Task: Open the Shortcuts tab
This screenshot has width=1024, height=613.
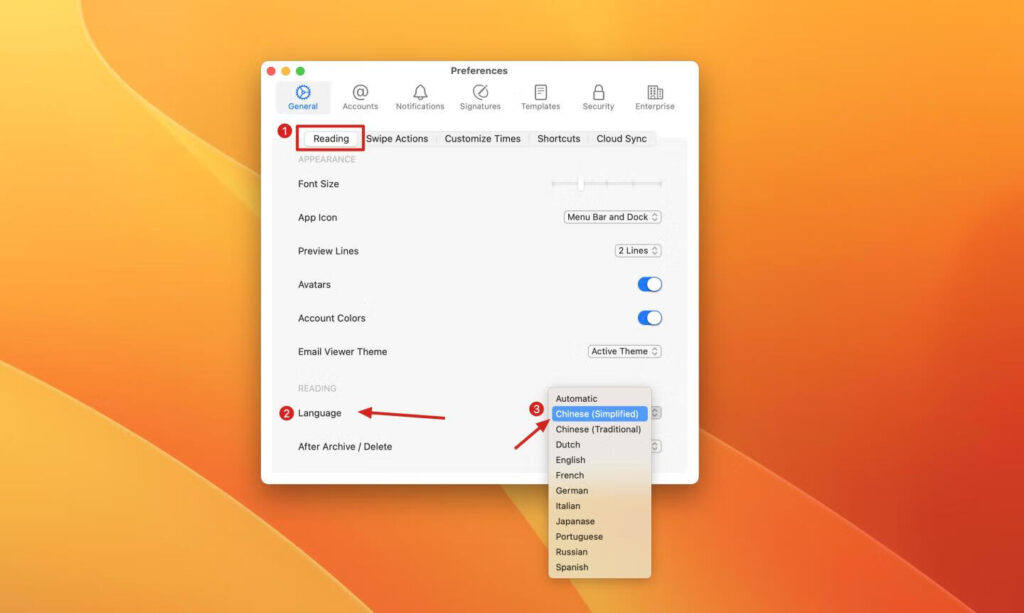Action: pyautogui.click(x=558, y=139)
